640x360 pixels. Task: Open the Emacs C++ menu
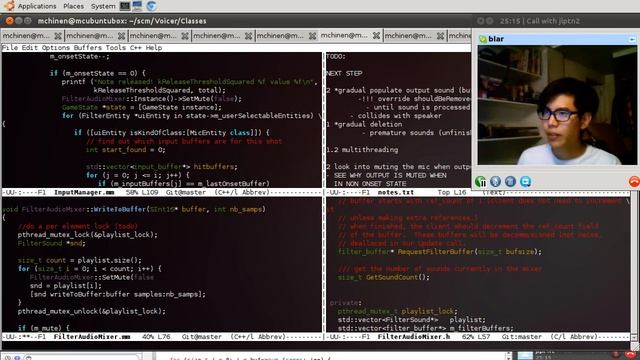[x=136, y=48]
